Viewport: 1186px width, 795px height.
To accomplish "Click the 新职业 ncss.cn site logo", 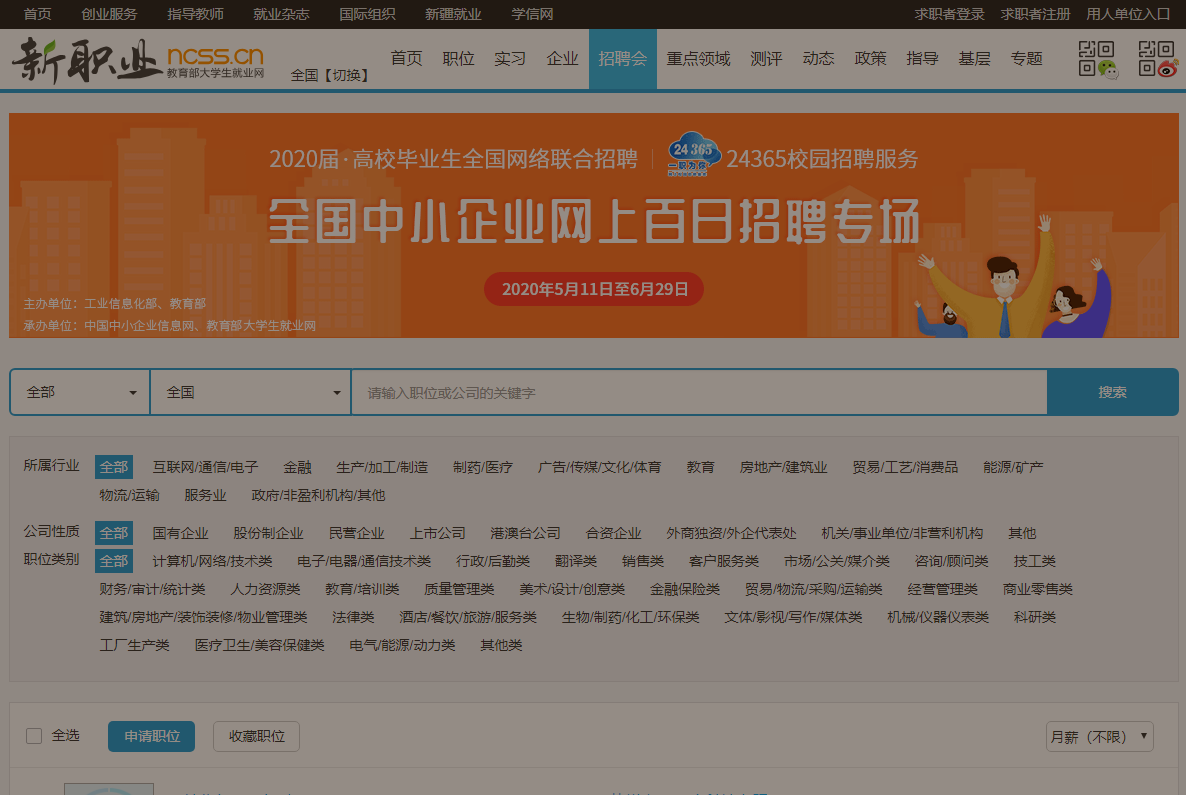I will pos(138,59).
